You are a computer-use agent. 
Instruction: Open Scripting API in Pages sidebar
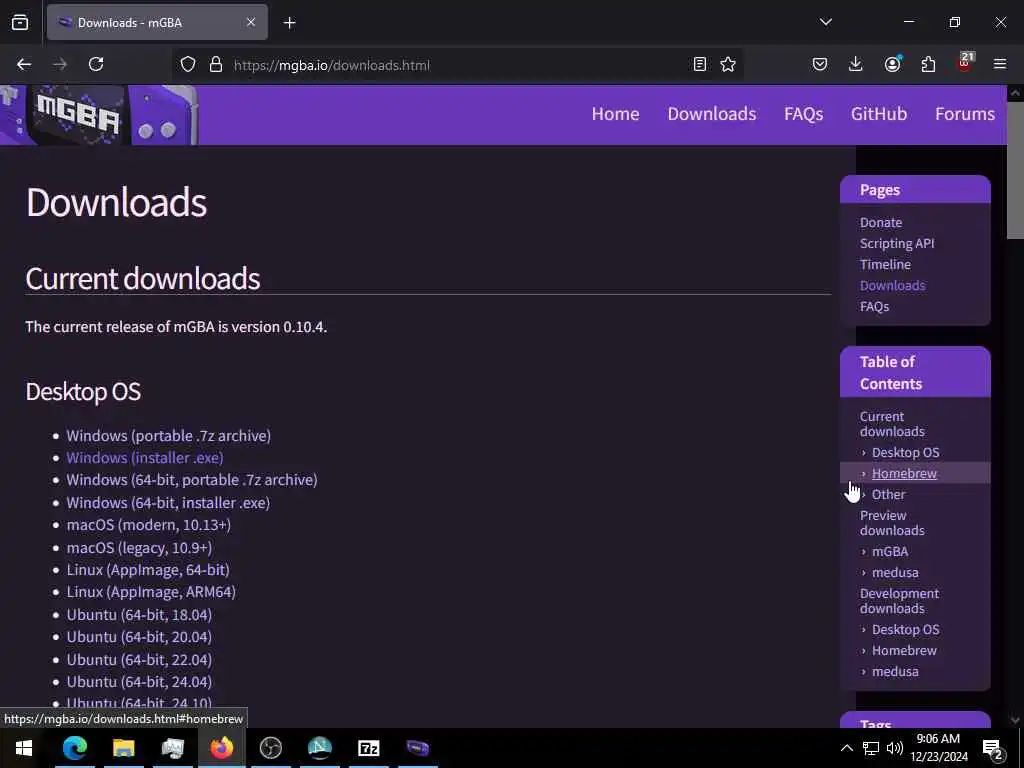coord(897,244)
